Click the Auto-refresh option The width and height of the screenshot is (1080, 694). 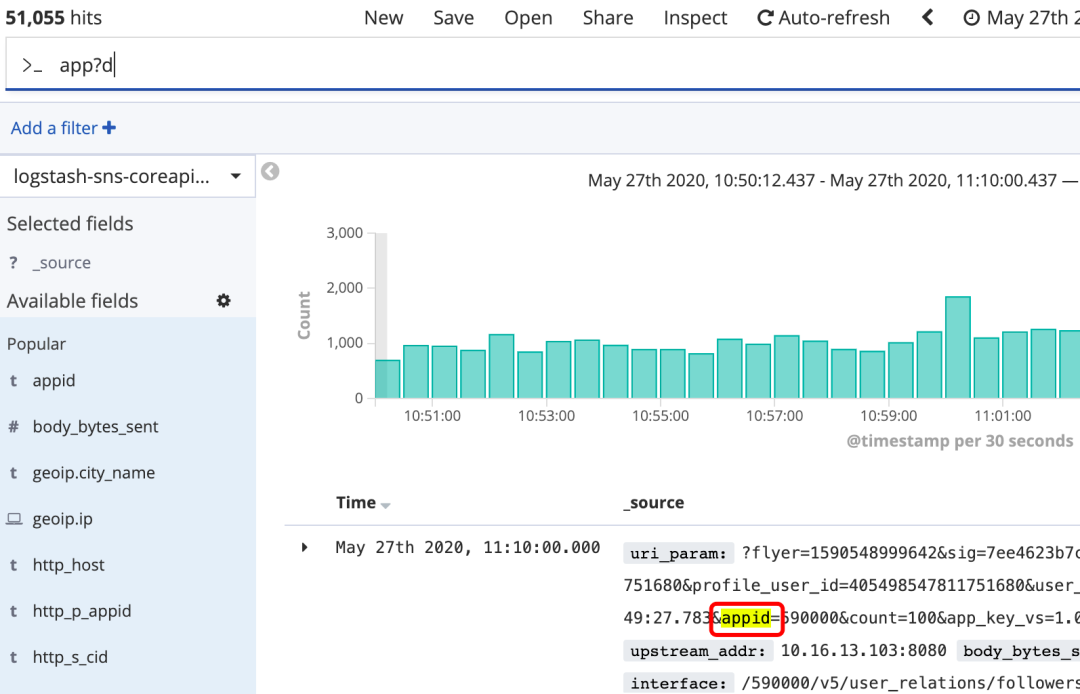tap(823, 18)
